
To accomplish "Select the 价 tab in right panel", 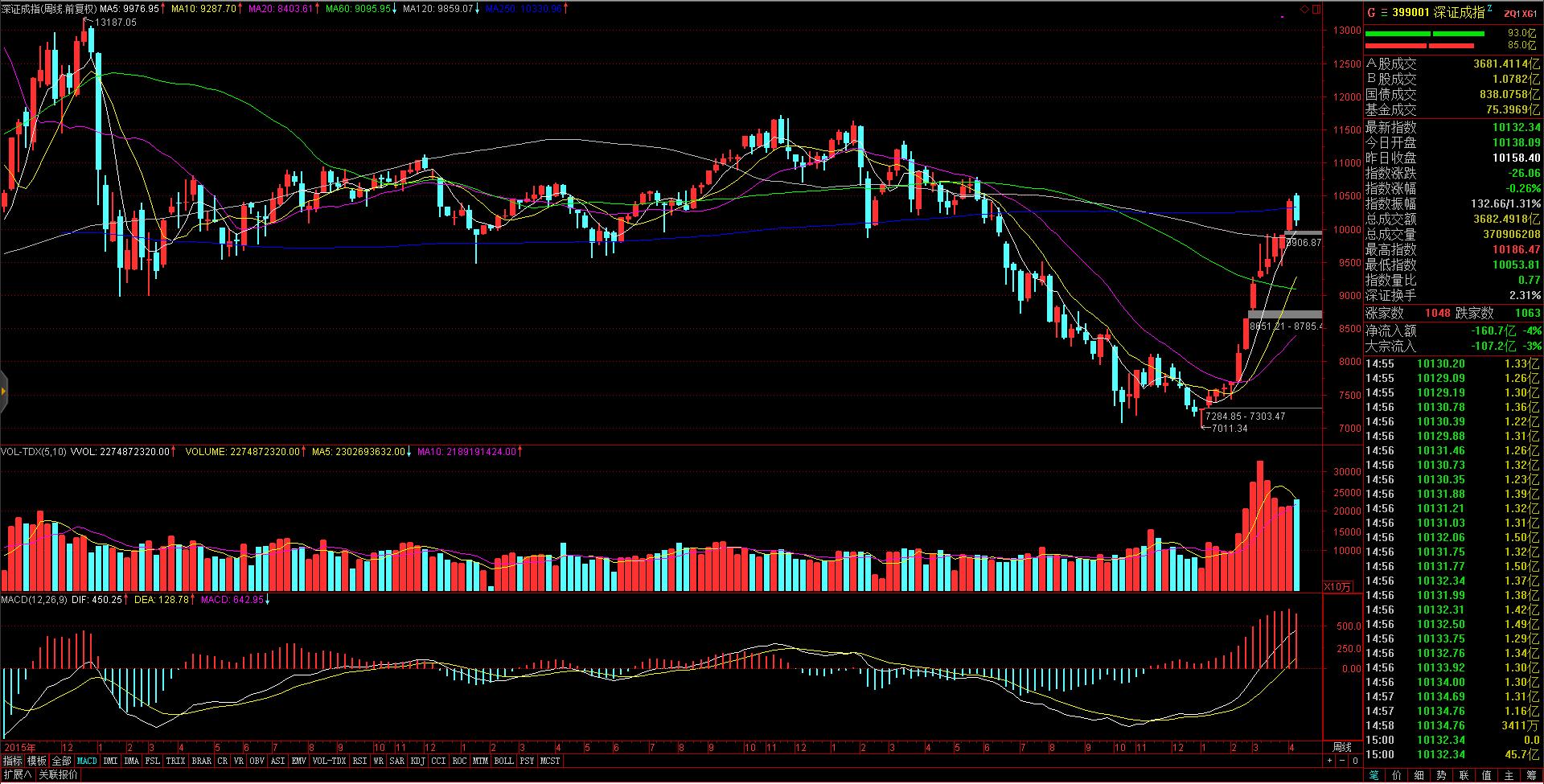I will [1395, 775].
